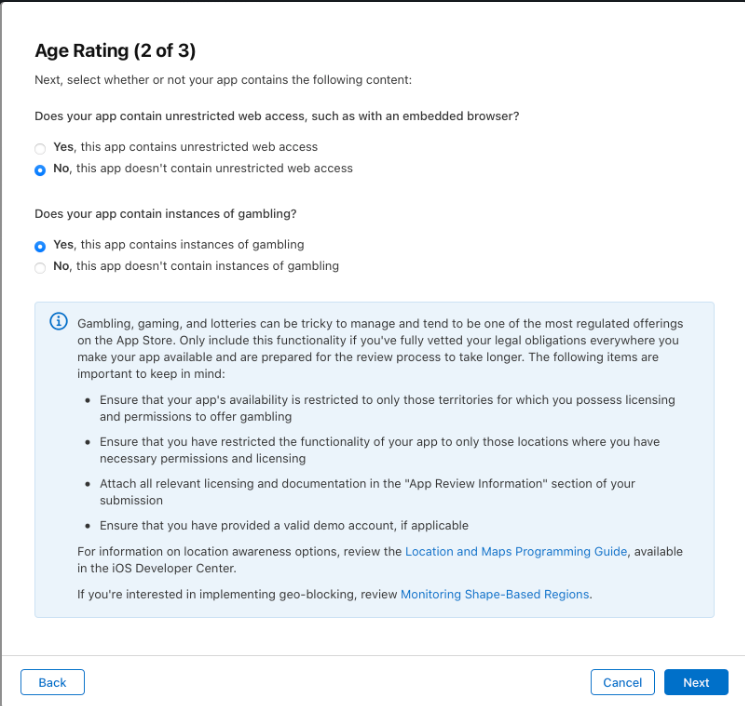This screenshot has height=706, width=745.
Task: Open Location and Maps Programming Guide link
Action: click(516, 551)
